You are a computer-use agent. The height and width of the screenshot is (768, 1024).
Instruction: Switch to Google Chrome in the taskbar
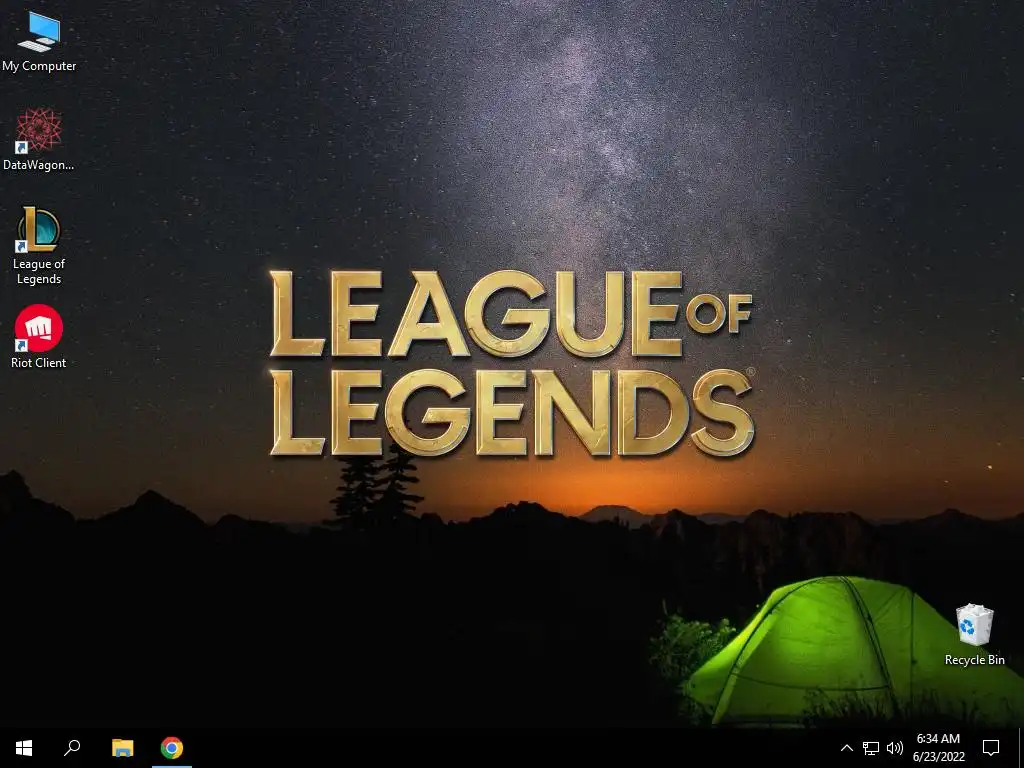tap(172, 748)
